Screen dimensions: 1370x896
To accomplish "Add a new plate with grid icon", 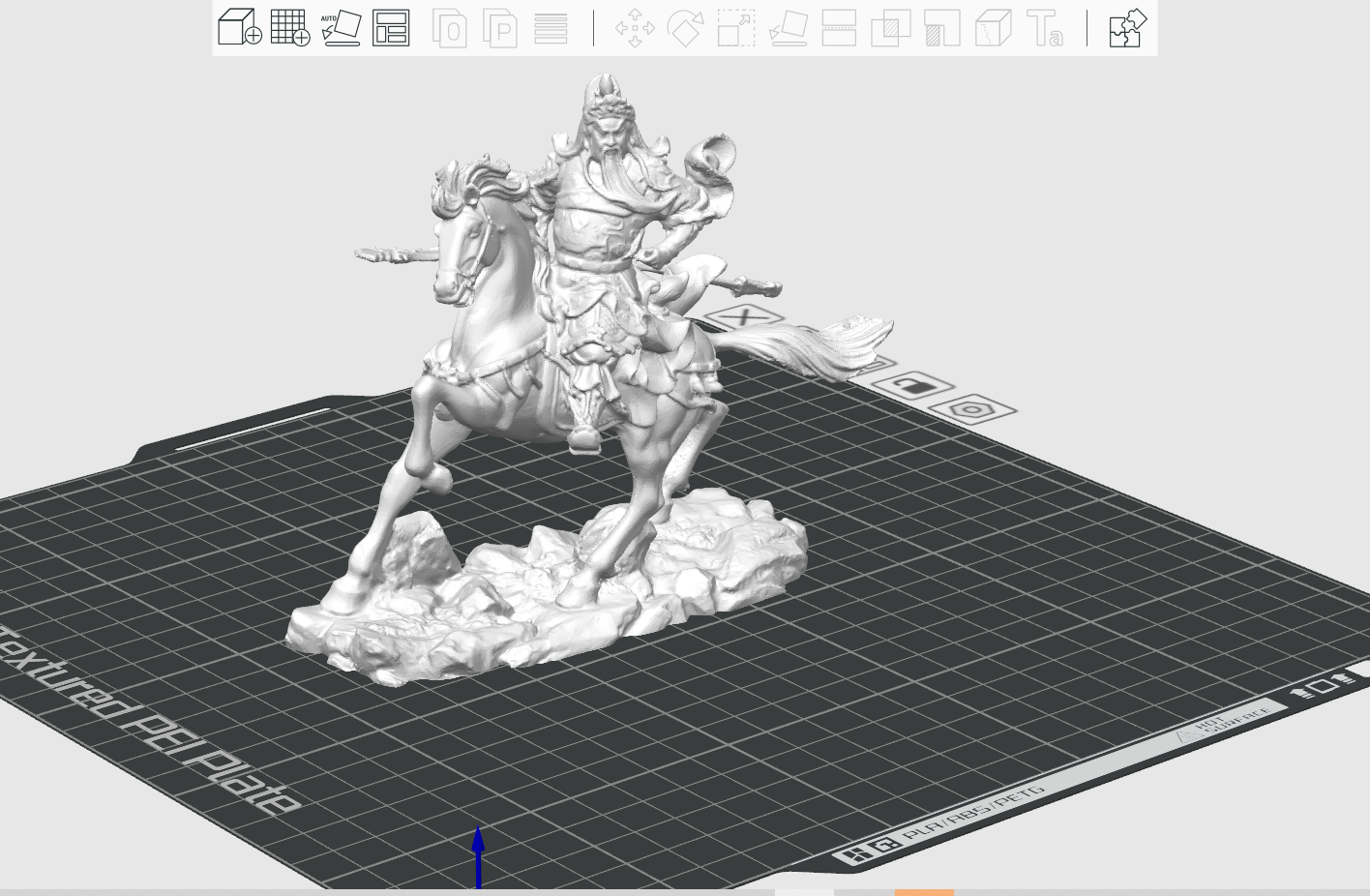I will click(290, 28).
